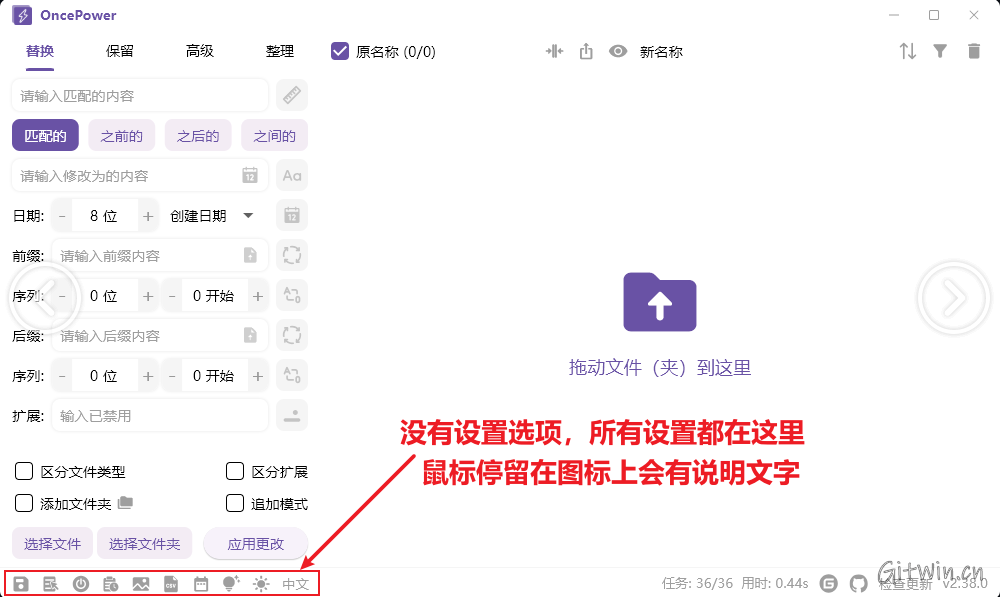Toggle the eye preview icon beside 新名称
Screen dimensions: 1000x597
tap(618, 51)
